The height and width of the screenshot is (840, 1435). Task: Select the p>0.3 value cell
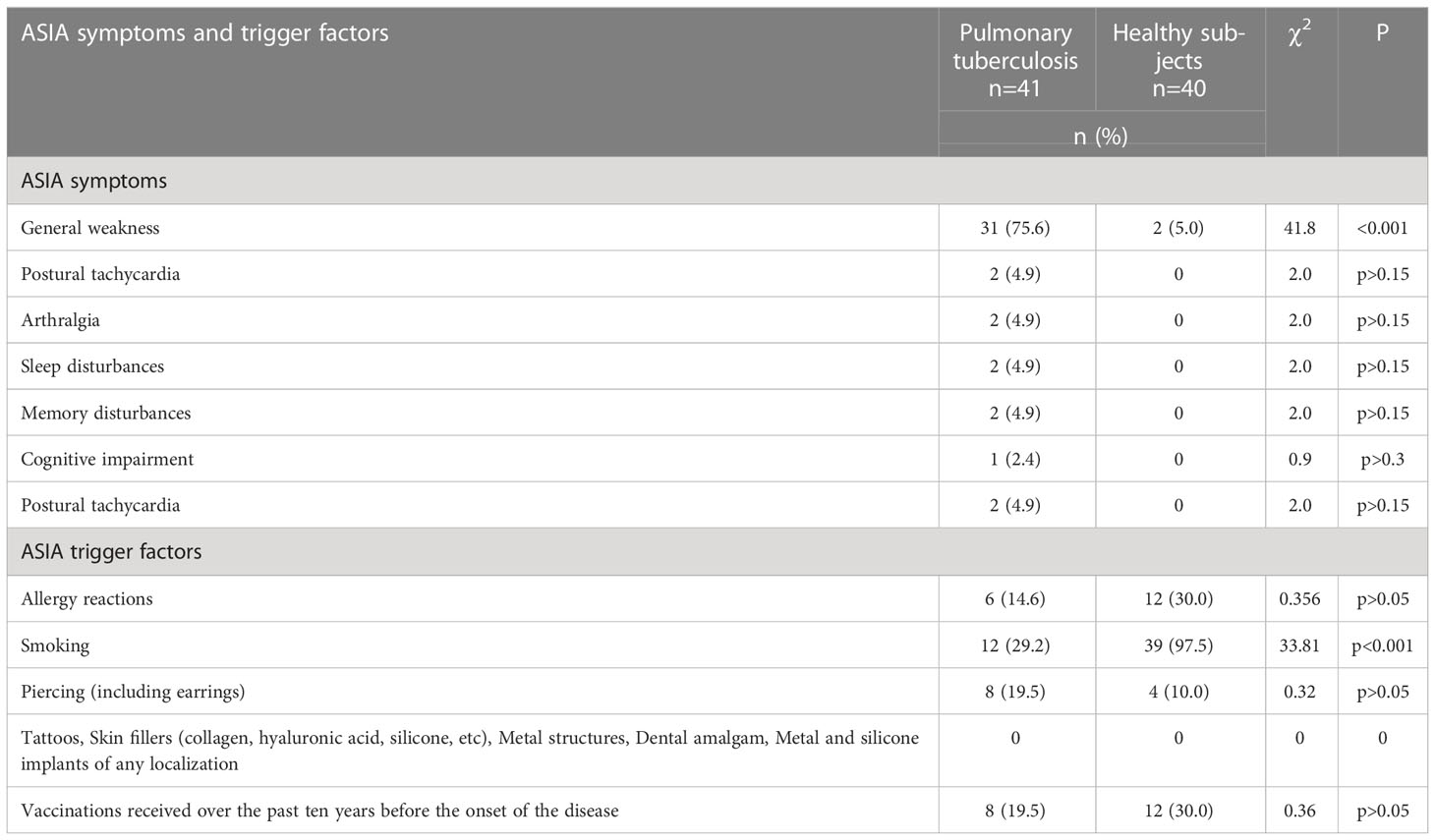(1382, 459)
